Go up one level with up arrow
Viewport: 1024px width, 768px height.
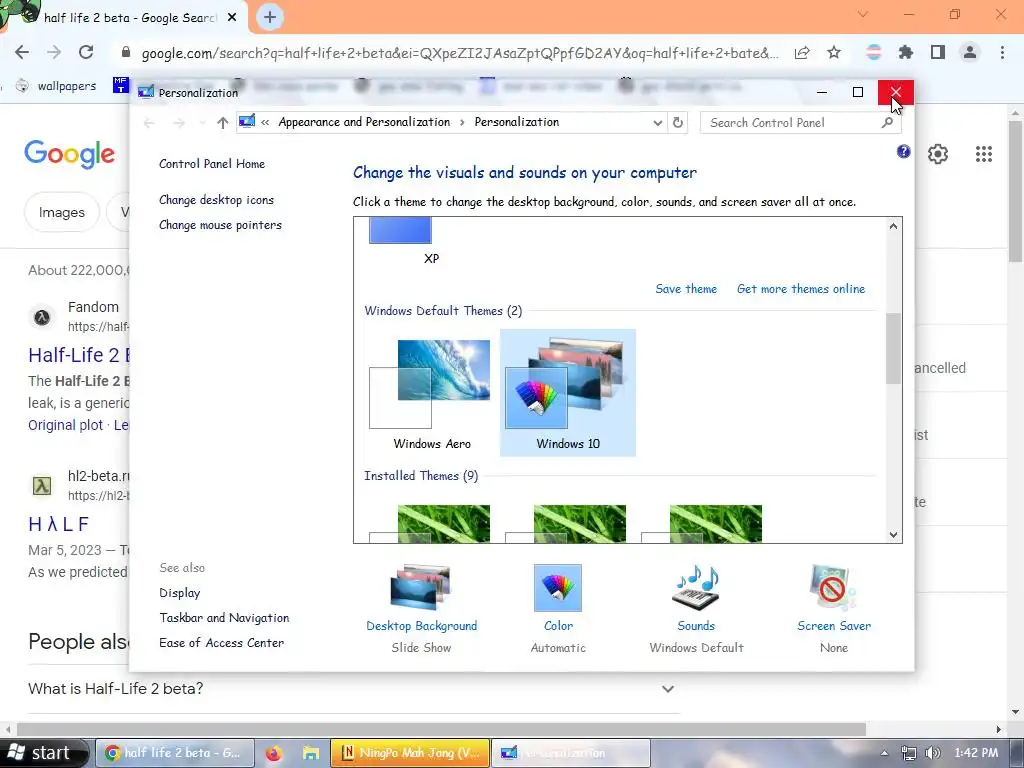pyautogui.click(x=223, y=123)
